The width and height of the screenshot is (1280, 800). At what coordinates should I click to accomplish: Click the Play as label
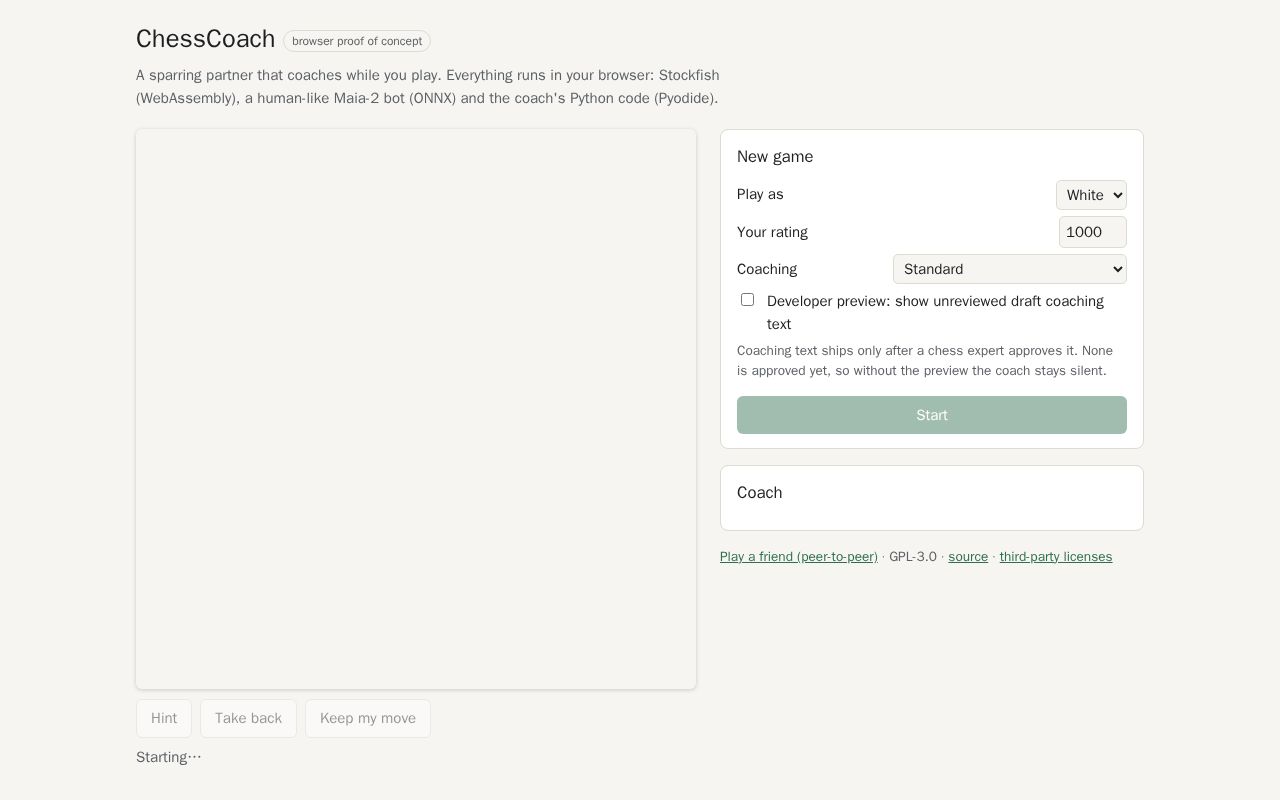[760, 194]
